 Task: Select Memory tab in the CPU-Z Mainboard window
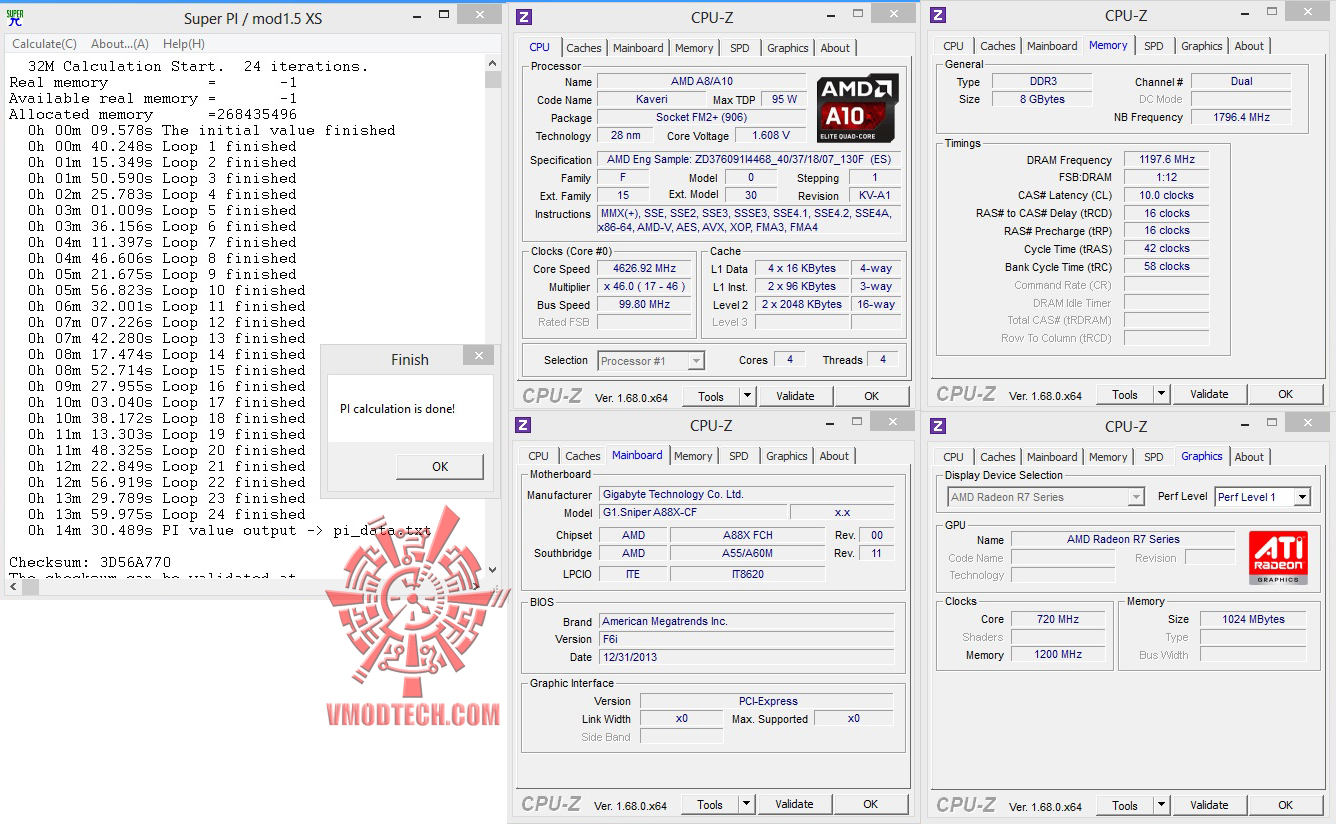click(x=693, y=456)
